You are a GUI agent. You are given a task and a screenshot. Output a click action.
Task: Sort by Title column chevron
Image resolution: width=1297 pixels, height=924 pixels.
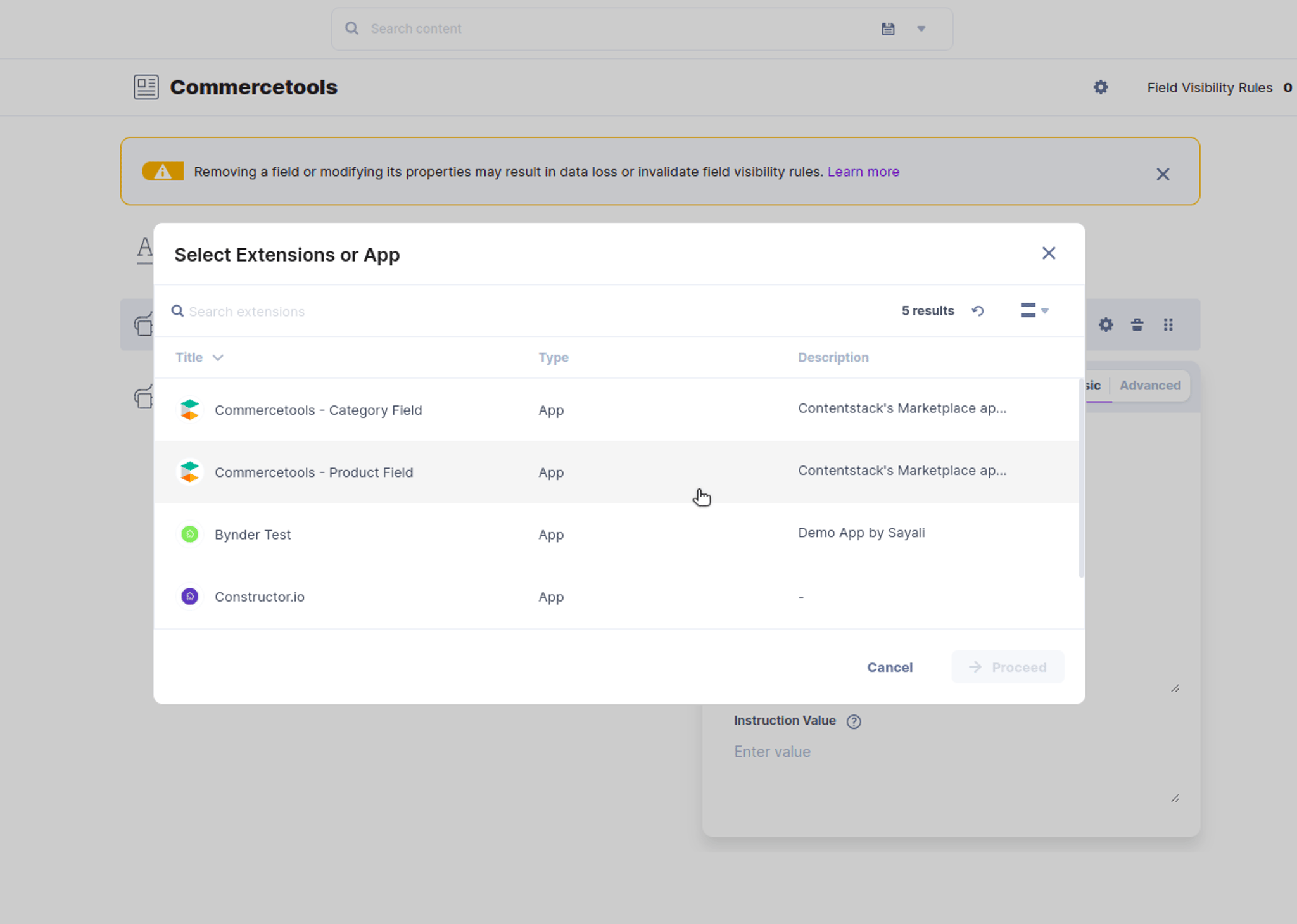click(x=218, y=358)
